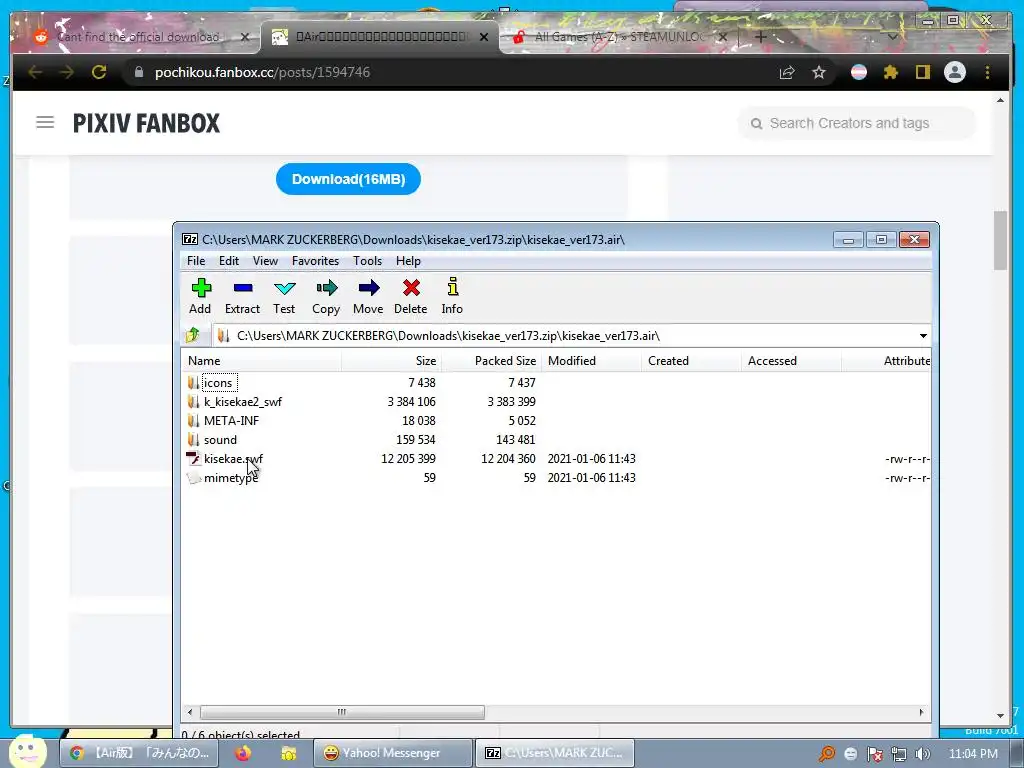Open a new browser tab
1024x768 pixels.
click(761, 37)
